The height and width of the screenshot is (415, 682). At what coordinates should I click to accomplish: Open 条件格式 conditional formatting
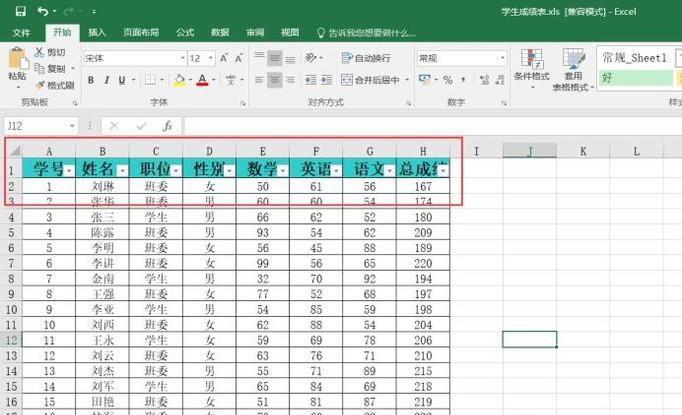532,69
